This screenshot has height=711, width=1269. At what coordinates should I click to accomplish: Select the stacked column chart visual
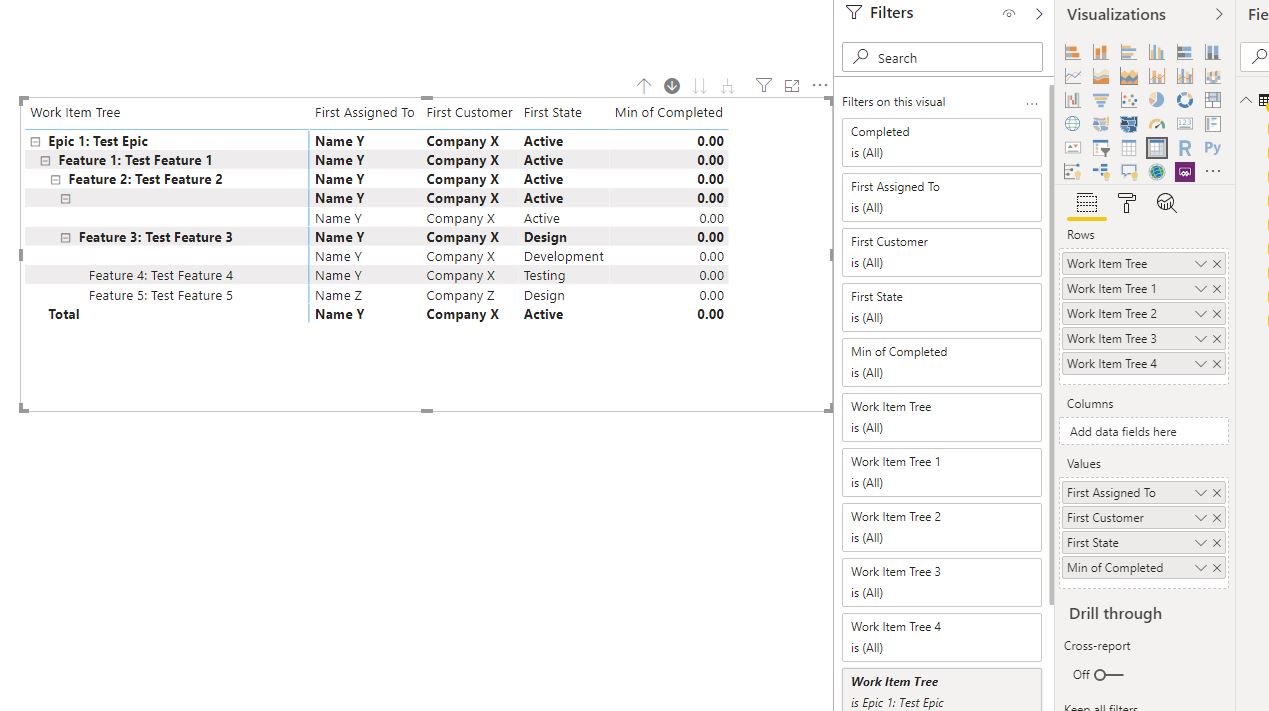click(x=1101, y=52)
